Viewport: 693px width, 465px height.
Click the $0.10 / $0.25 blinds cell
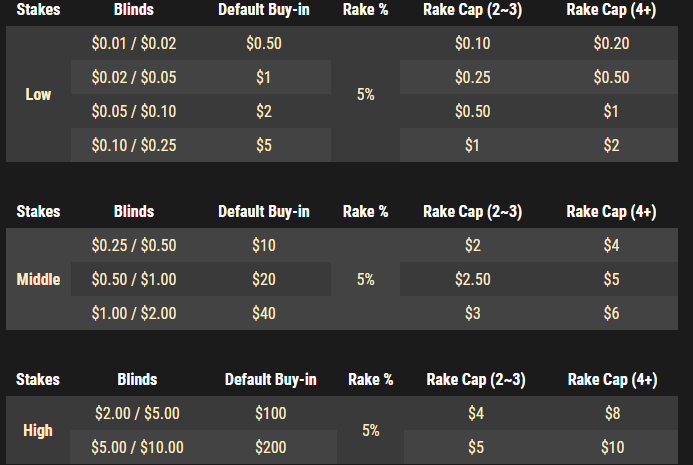133,146
